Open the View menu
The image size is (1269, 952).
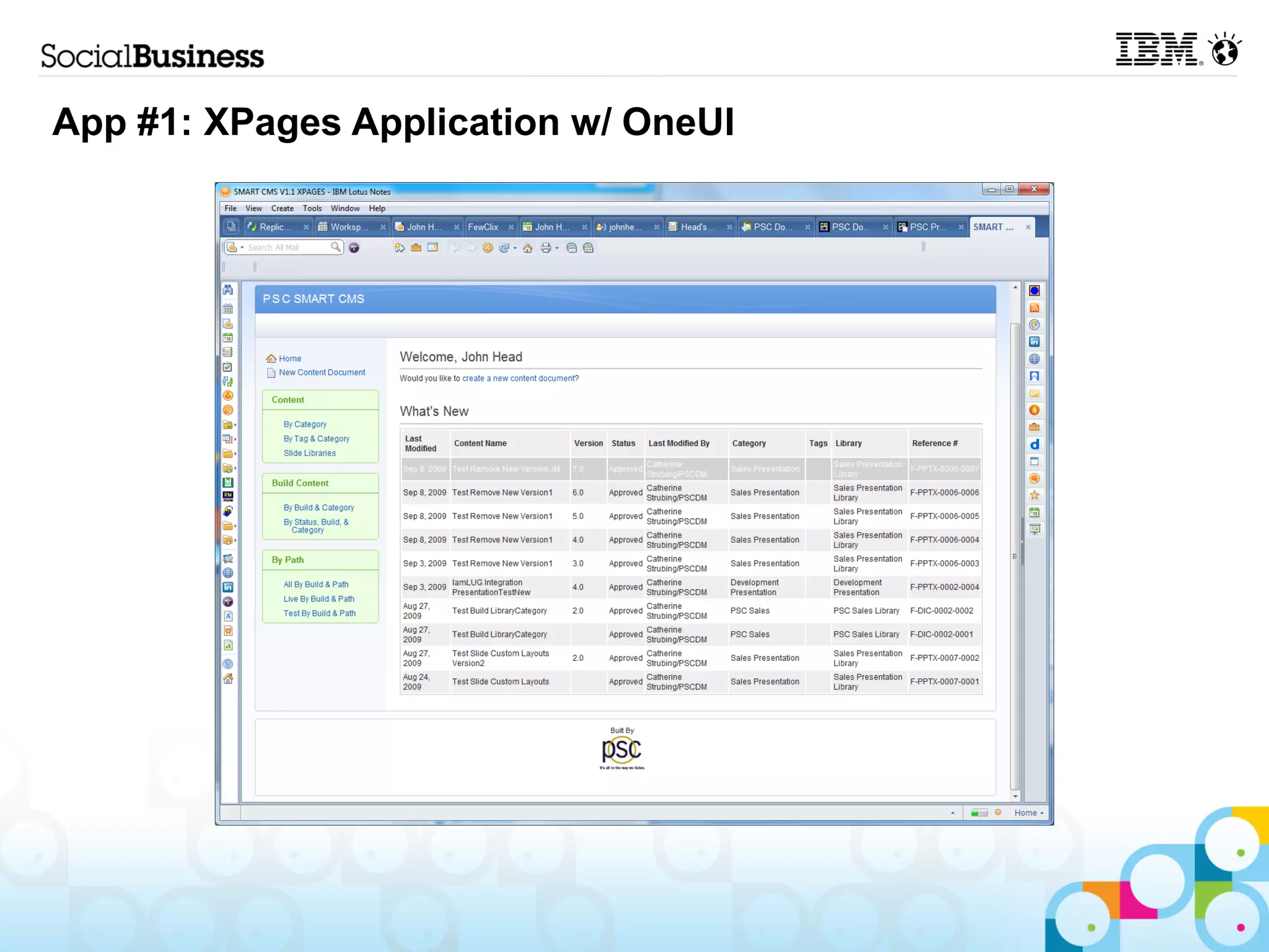click(253, 209)
